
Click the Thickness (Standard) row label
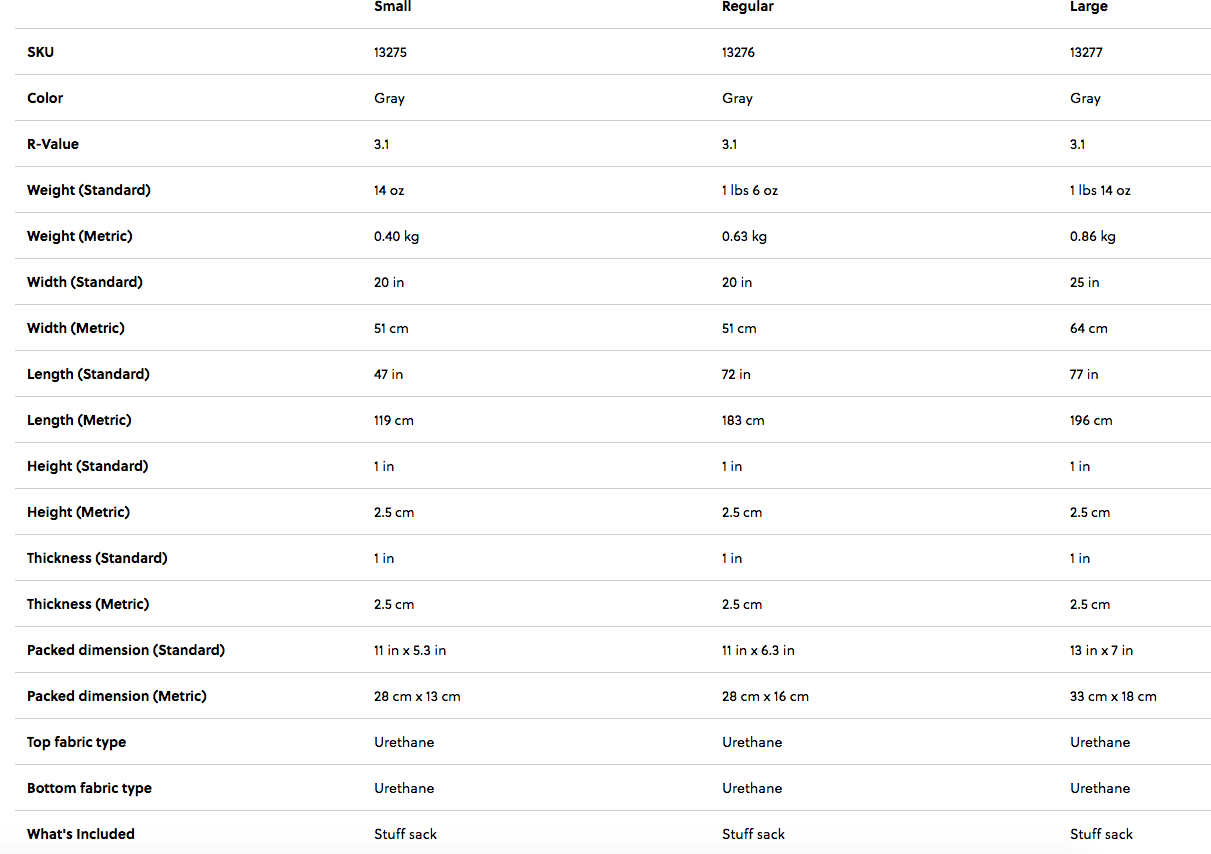point(97,558)
